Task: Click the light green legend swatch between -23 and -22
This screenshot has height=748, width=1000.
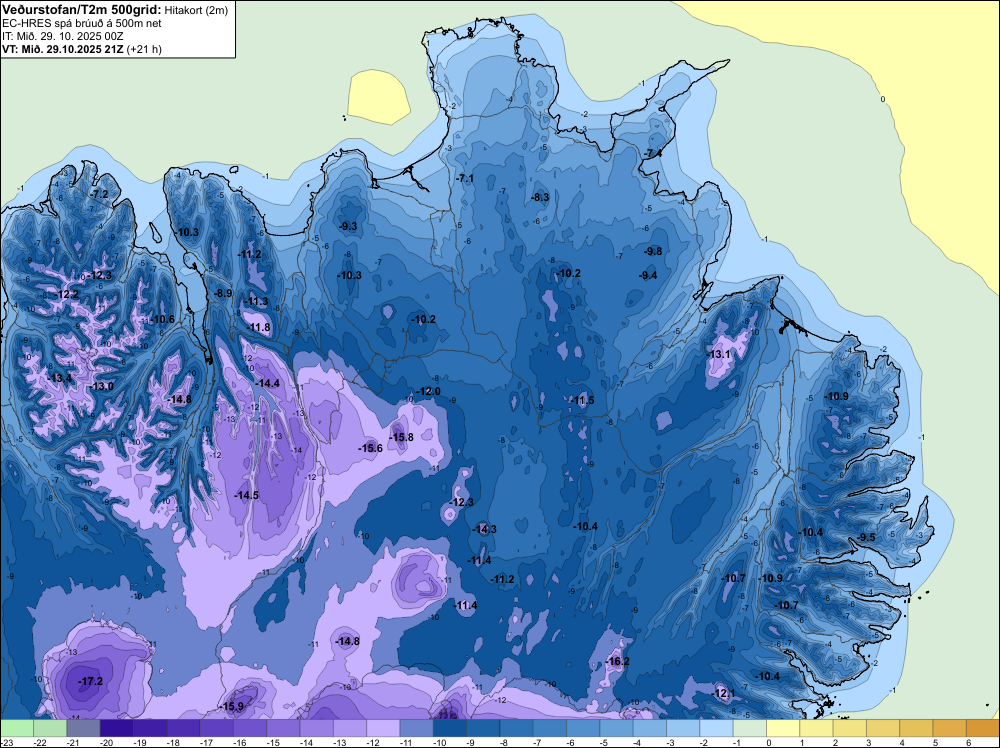Action: (x=17, y=728)
